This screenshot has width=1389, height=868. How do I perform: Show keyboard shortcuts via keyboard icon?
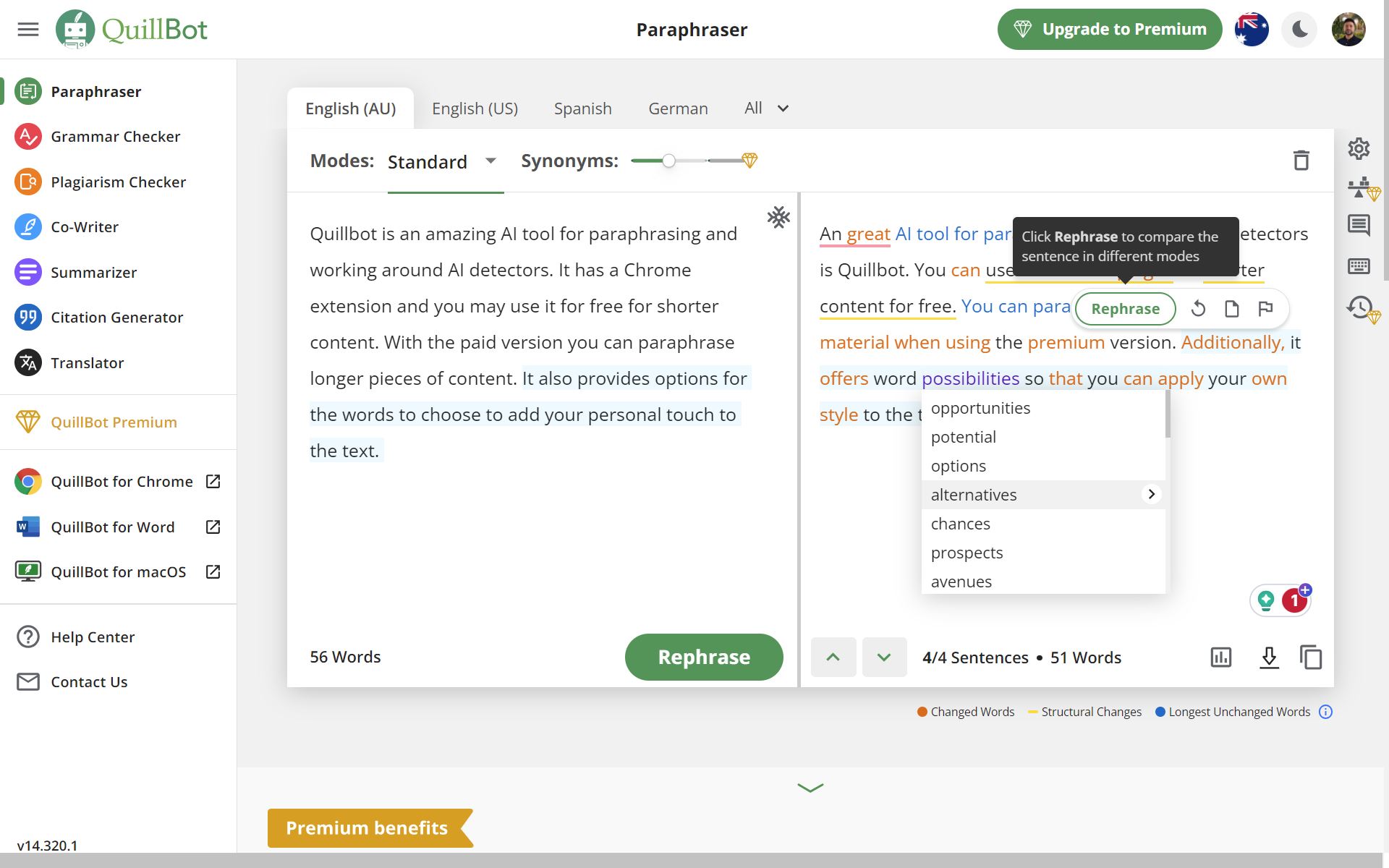[x=1359, y=265]
